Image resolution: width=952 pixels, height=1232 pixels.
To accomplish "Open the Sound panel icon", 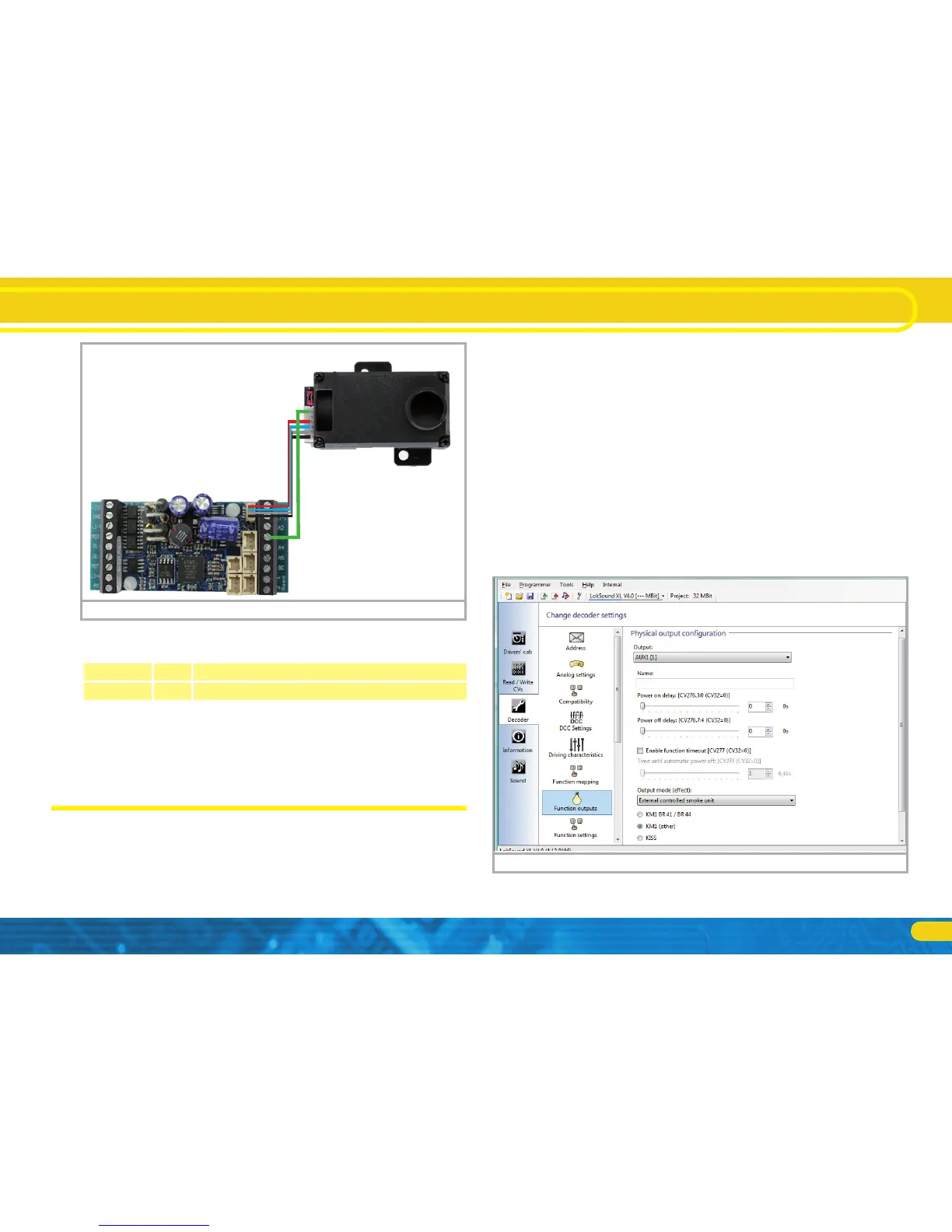I will [x=518, y=772].
